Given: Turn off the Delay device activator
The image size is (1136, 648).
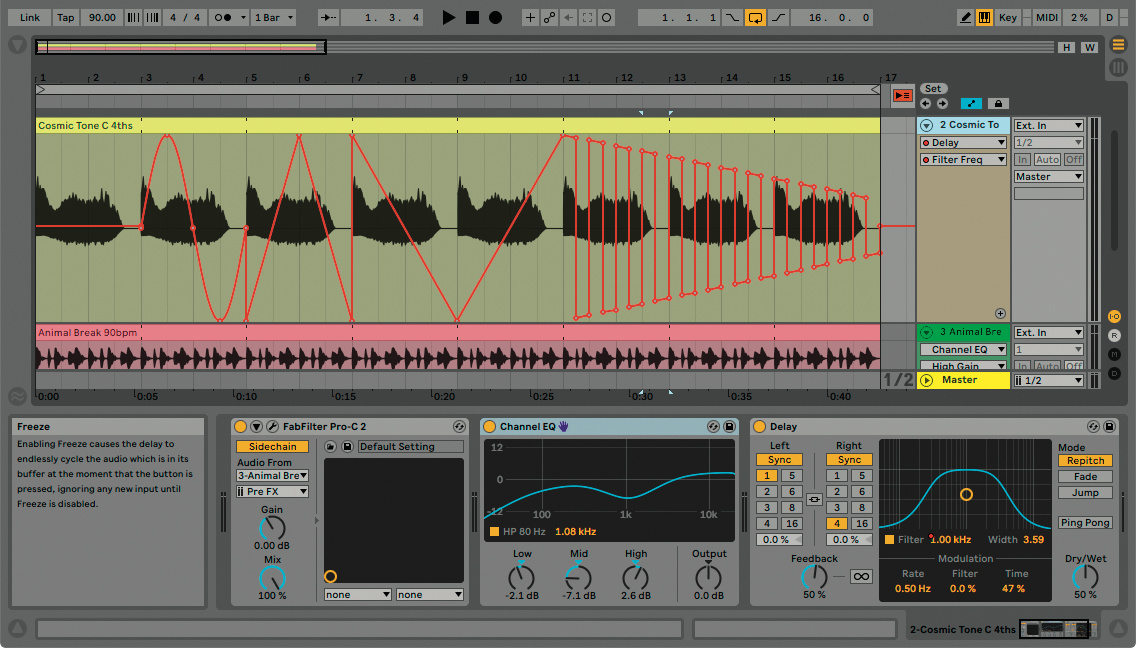Looking at the screenshot, I should pos(759,427).
